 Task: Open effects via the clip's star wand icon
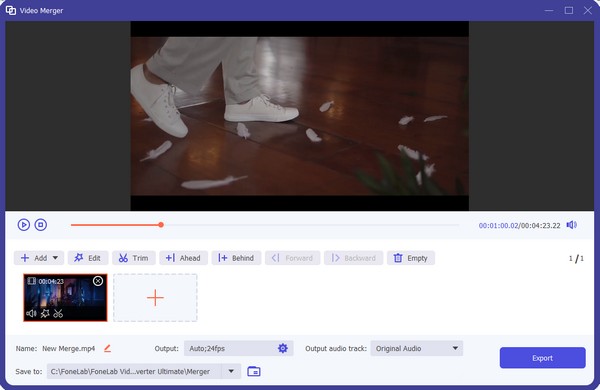tap(45, 314)
